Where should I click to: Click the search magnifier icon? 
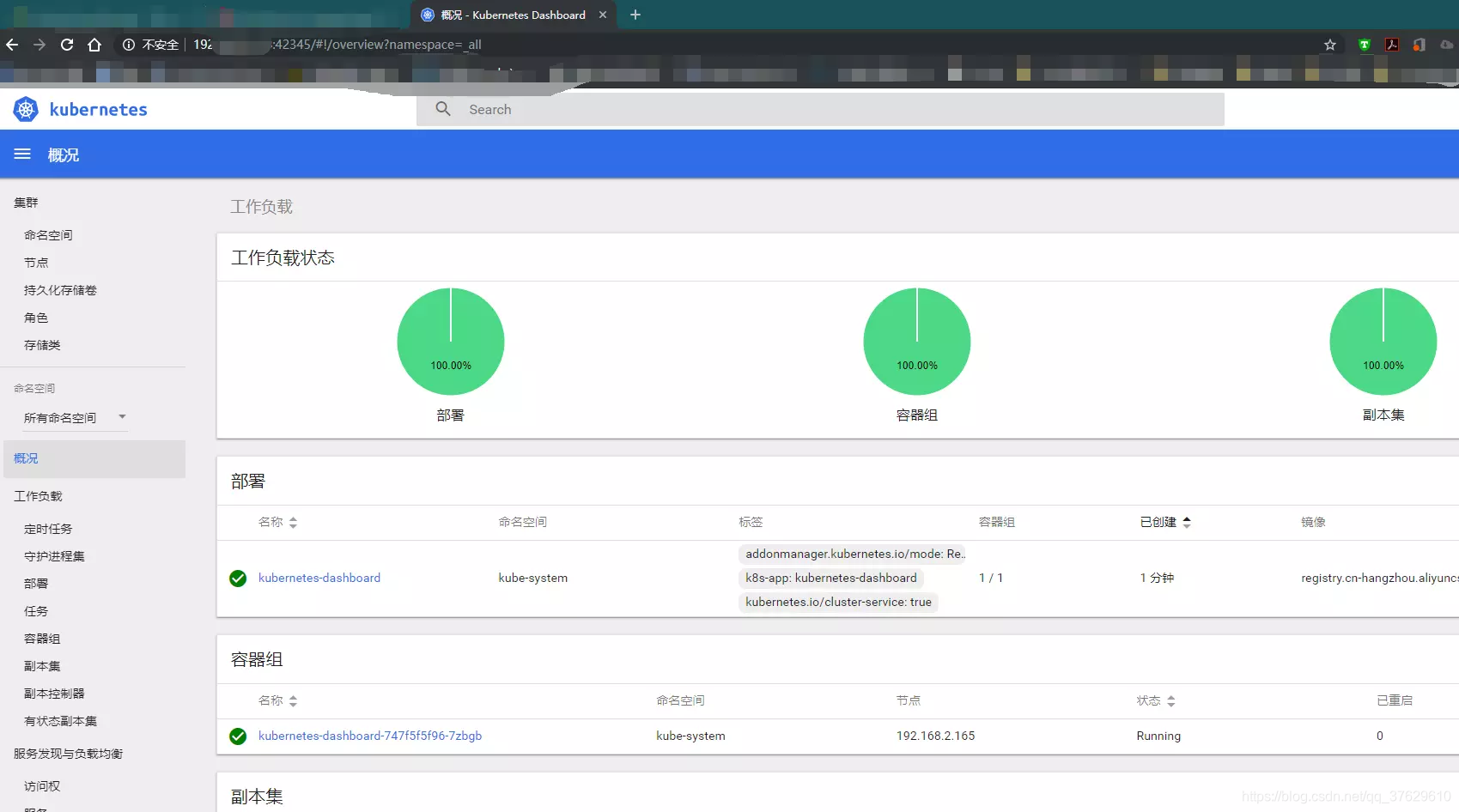443,109
